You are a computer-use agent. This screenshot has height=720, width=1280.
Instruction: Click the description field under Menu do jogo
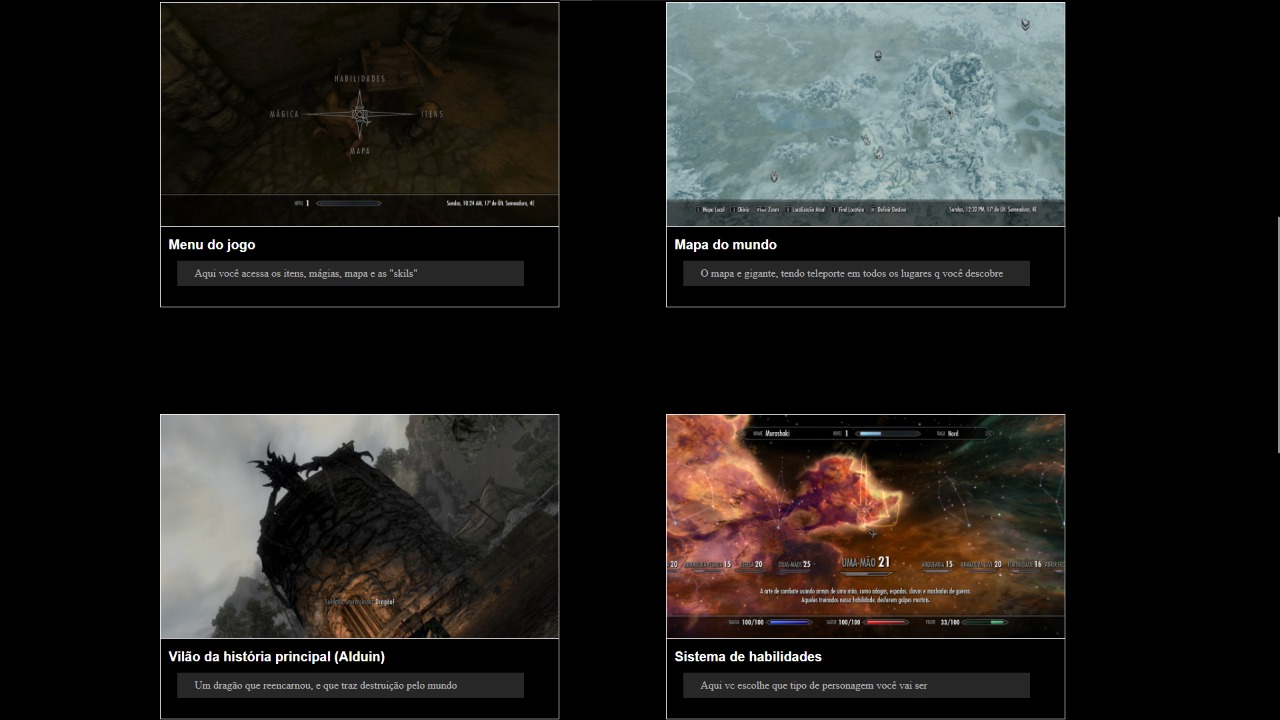pyautogui.click(x=350, y=272)
